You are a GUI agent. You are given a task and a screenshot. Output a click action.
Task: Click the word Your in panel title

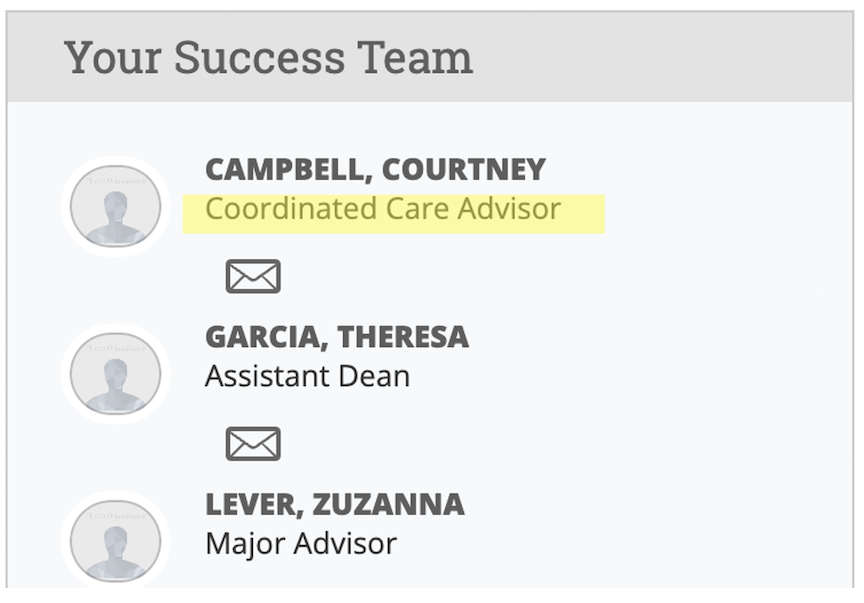point(113,57)
